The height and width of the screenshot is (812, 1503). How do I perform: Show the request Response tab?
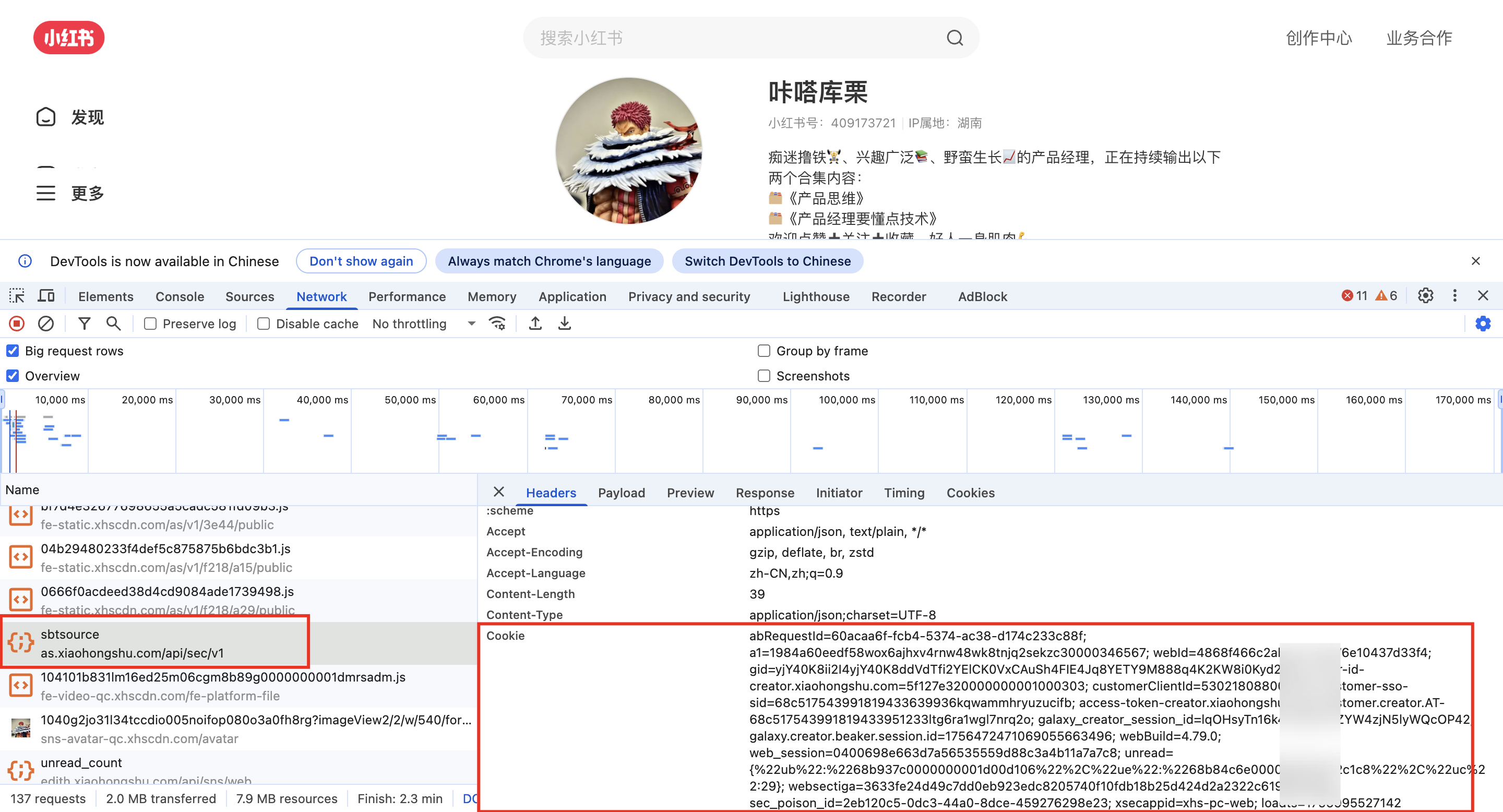pyautogui.click(x=765, y=493)
